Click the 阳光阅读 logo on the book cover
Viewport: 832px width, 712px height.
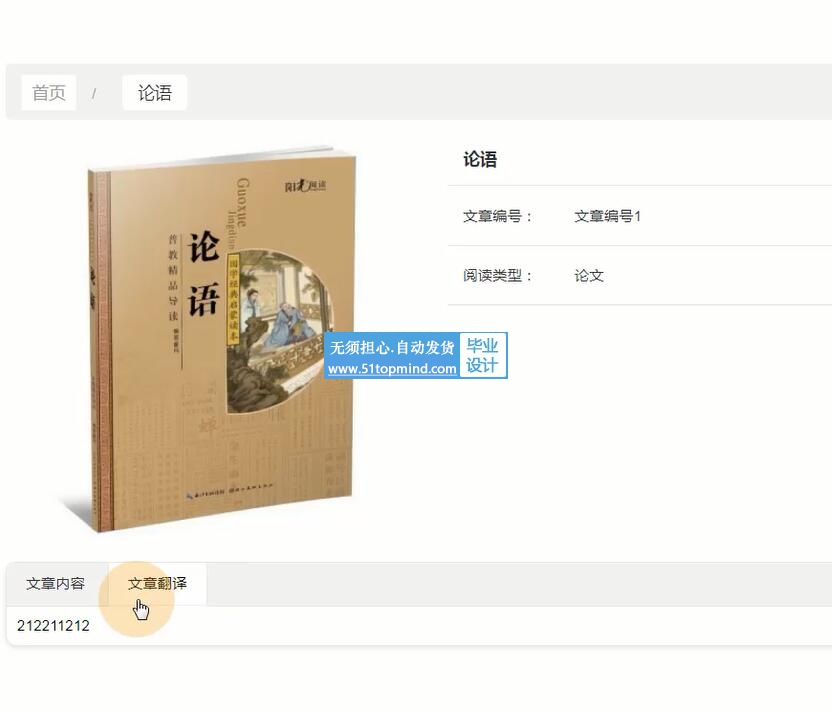(x=305, y=186)
